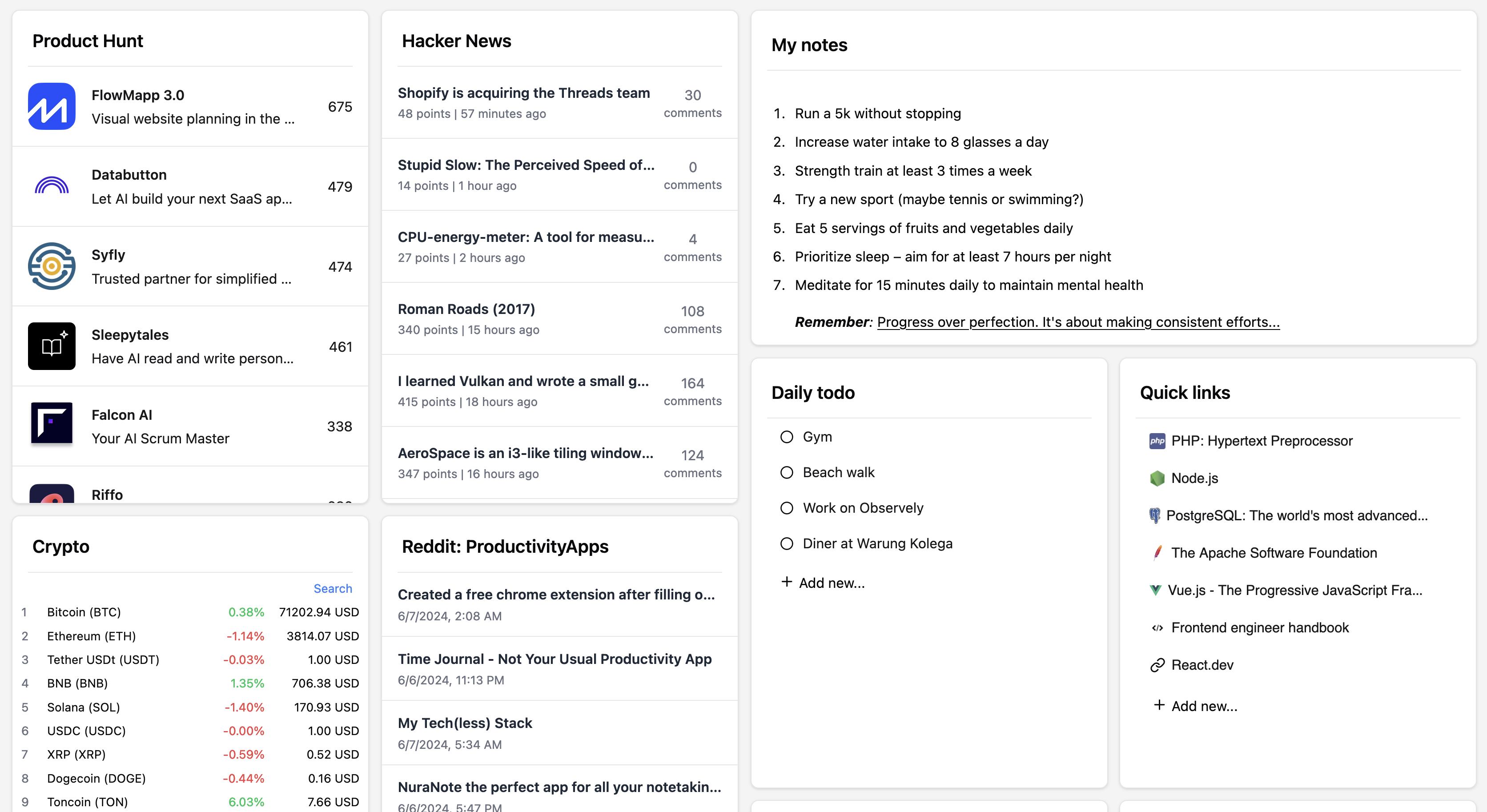Click Toncoin (TON) 6.03% change
1487x812 pixels.
(246, 802)
